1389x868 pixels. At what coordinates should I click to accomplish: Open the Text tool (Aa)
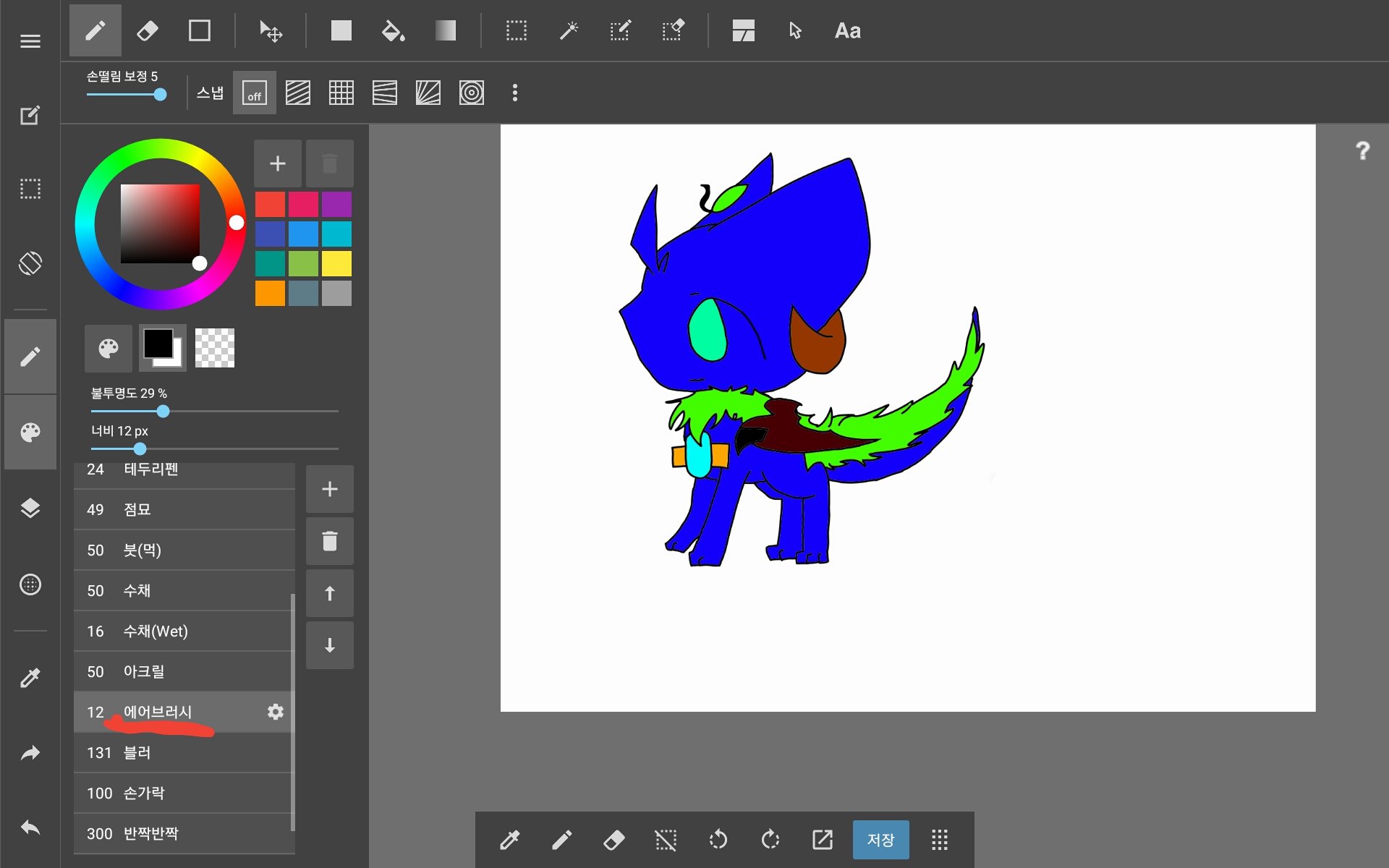(847, 31)
